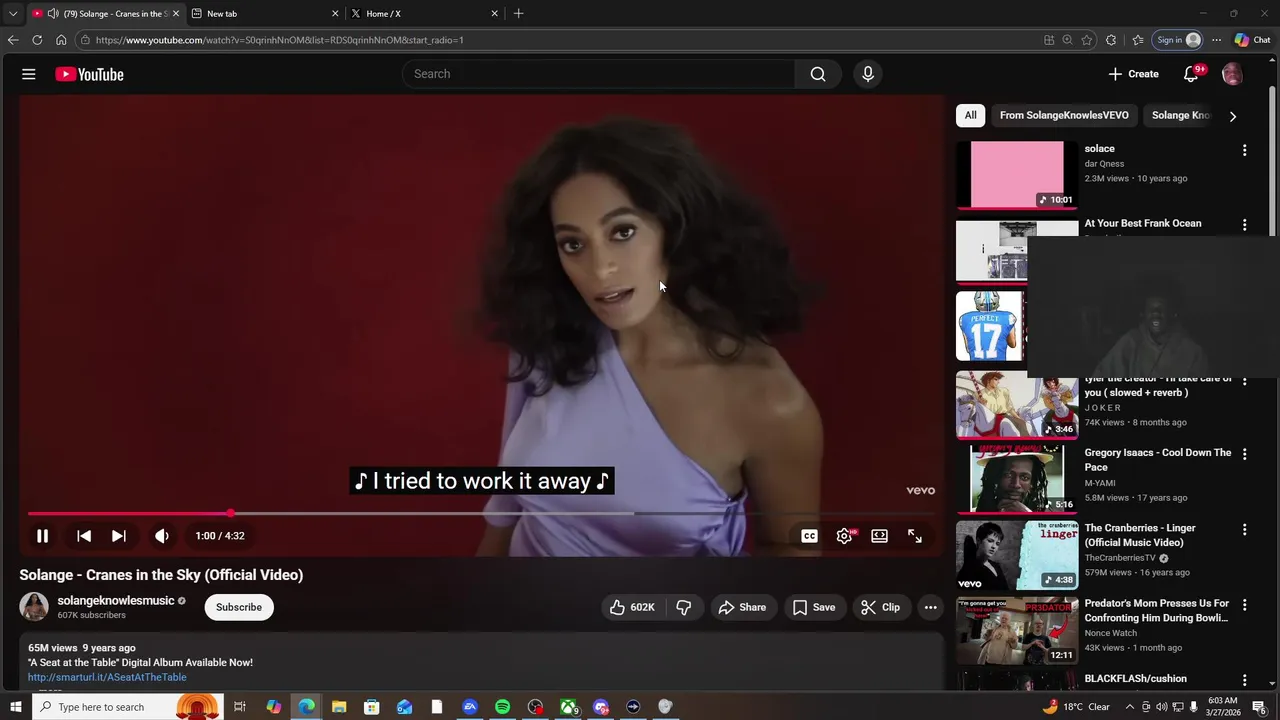Switch the player to theater mode

pos(880,536)
